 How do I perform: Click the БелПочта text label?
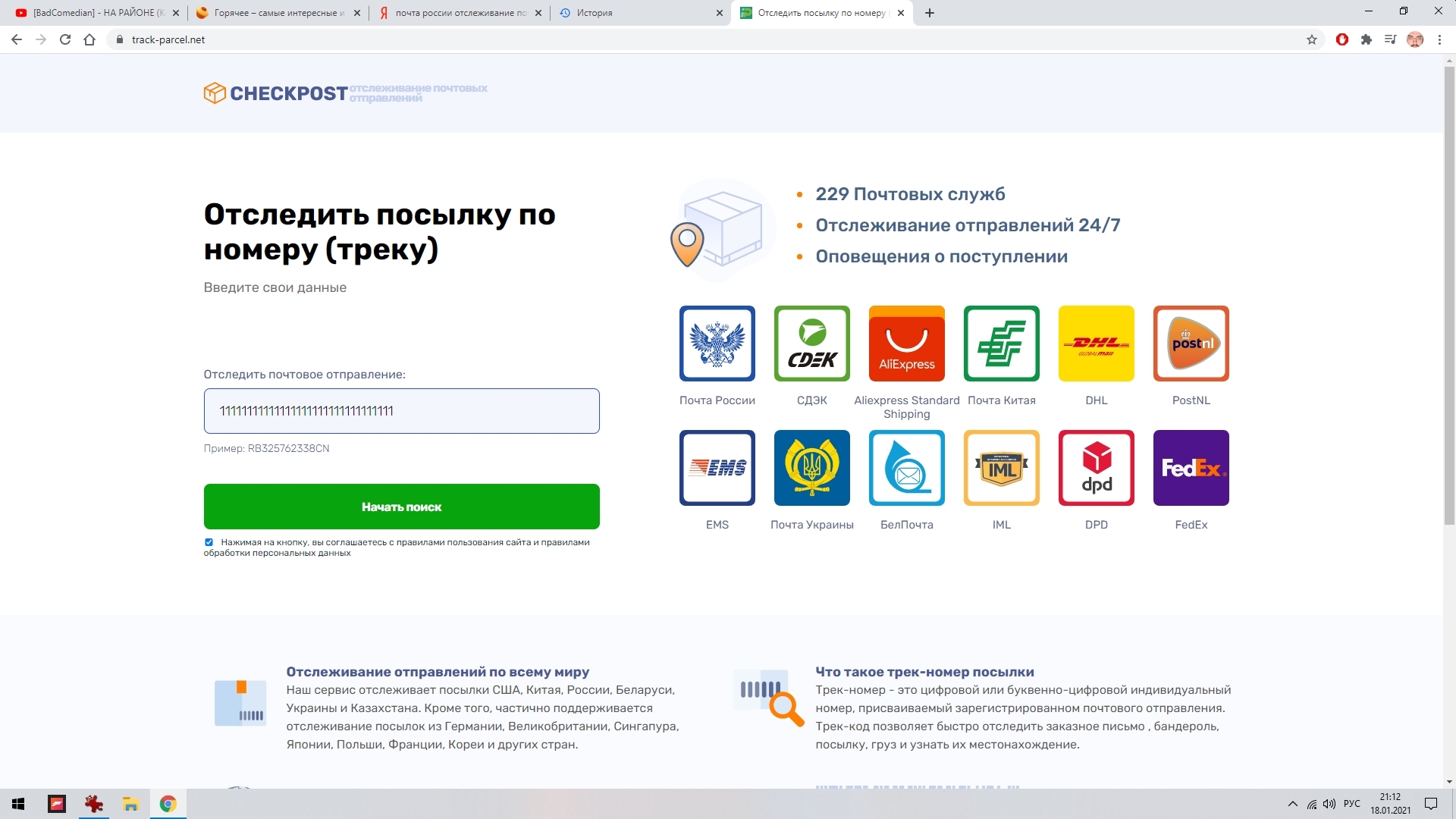pyautogui.click(x=906, y=525)
